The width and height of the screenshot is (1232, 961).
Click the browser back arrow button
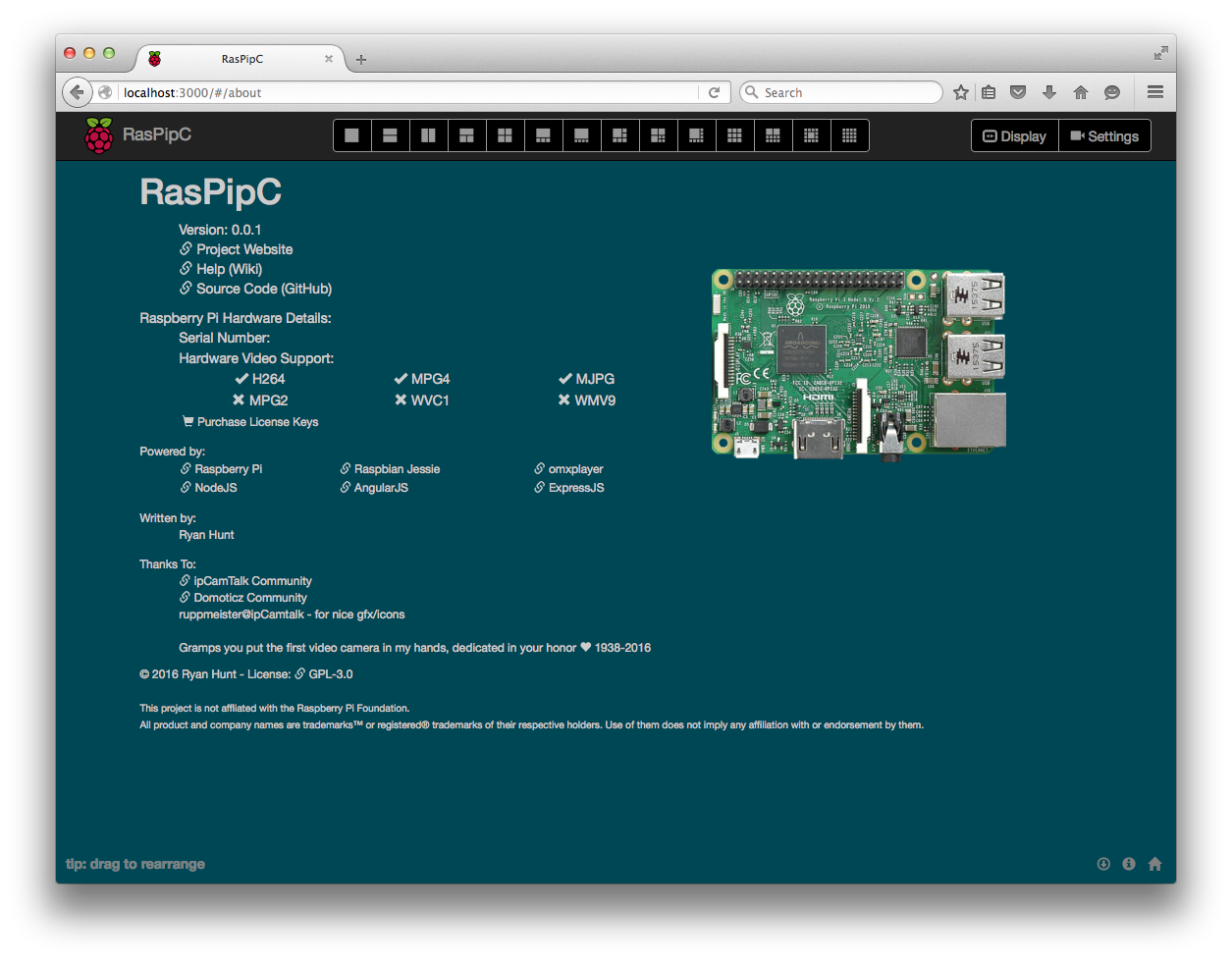coord(77,92)
